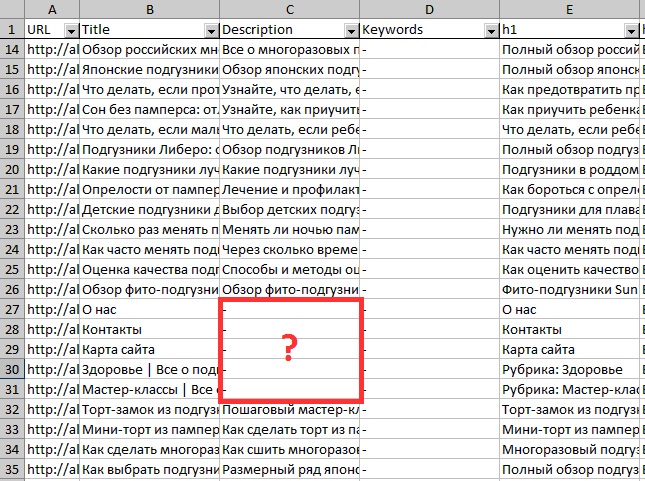Select title cell 'Сон без памперса'
Viewport: 645px width, 481px height.
pos(150,109)
